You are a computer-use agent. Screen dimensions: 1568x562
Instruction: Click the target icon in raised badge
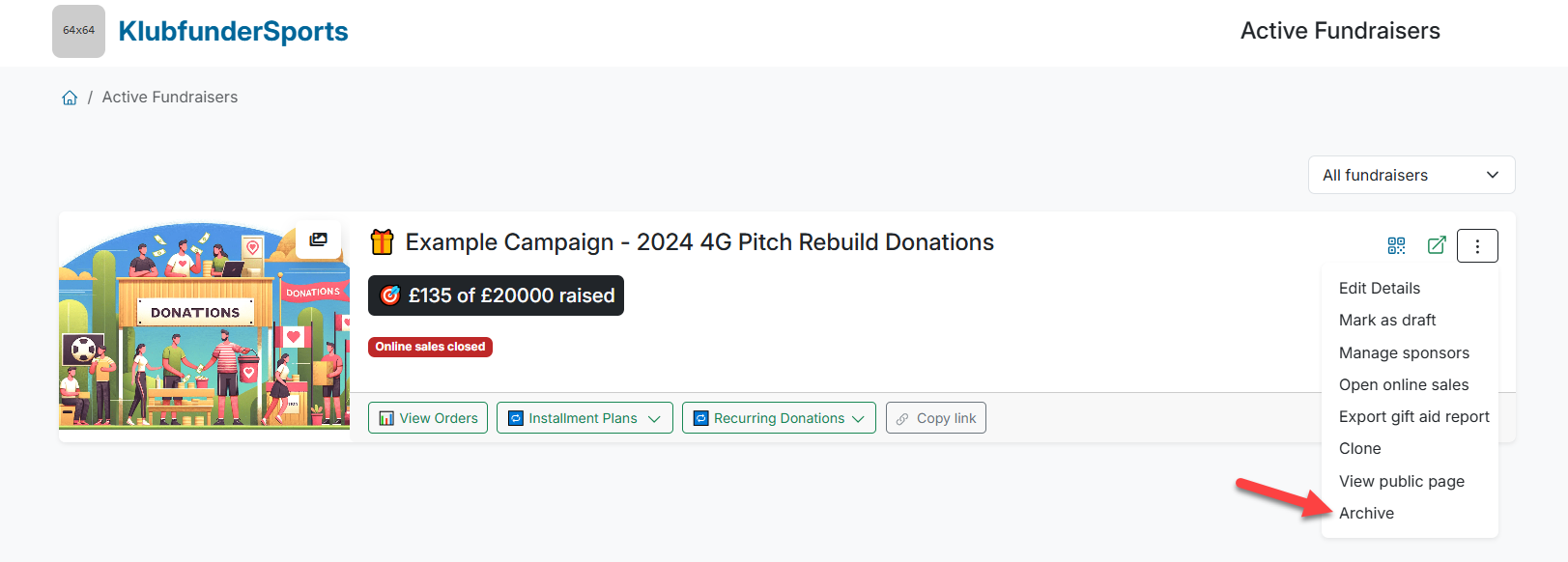[390, 295]
